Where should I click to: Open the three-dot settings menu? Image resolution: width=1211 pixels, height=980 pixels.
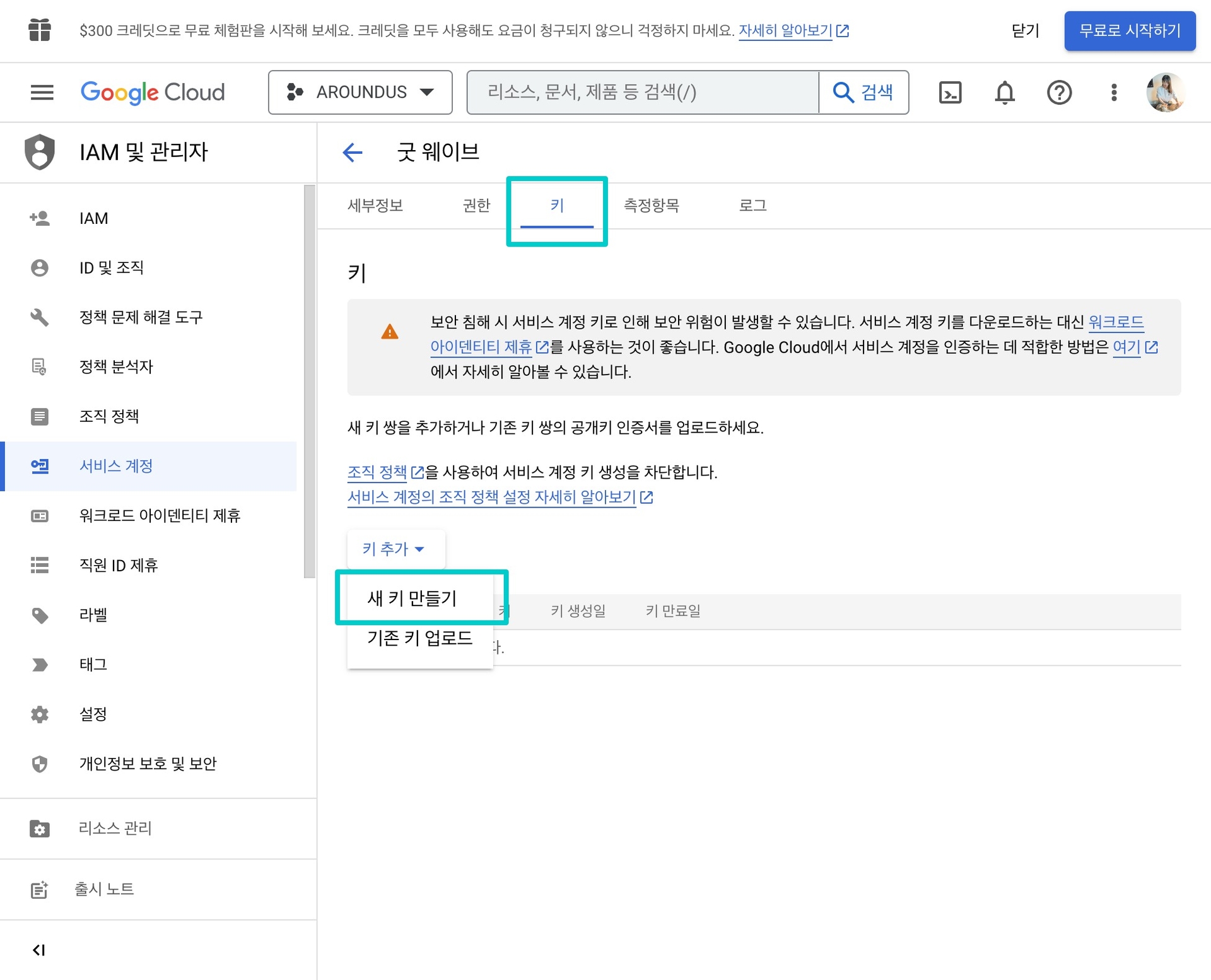[1114, 92]
